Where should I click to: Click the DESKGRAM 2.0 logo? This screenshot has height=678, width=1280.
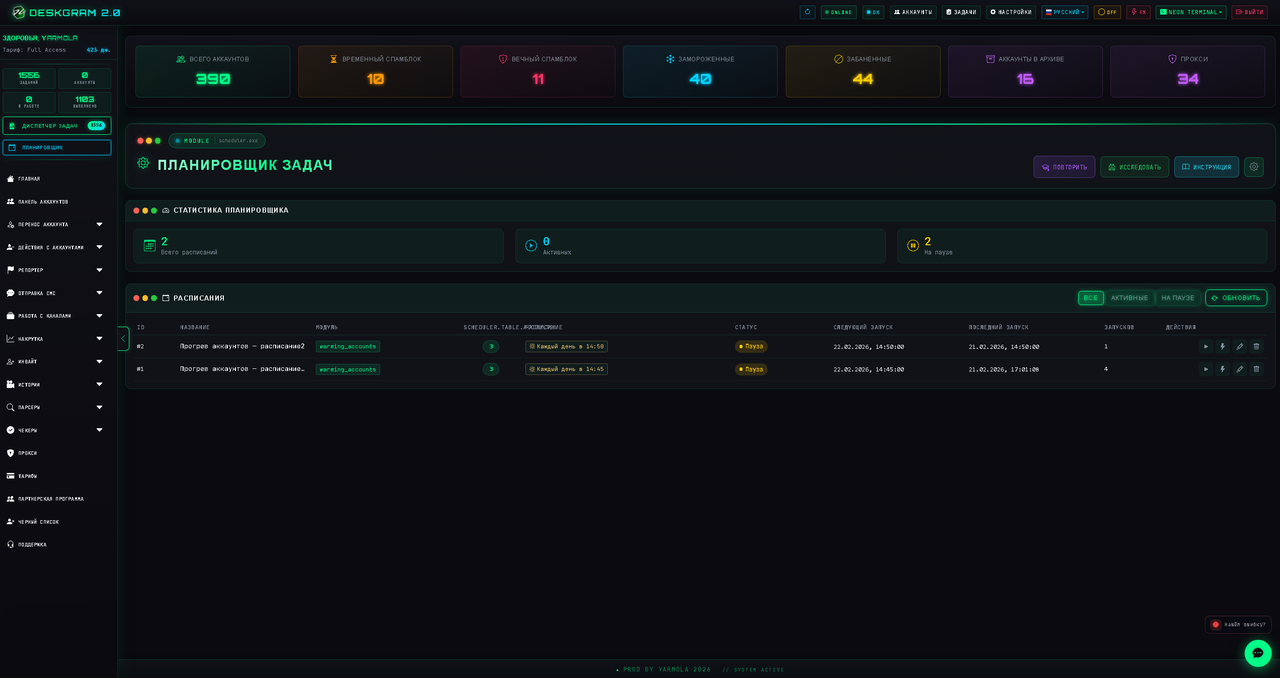coord(66,12)
